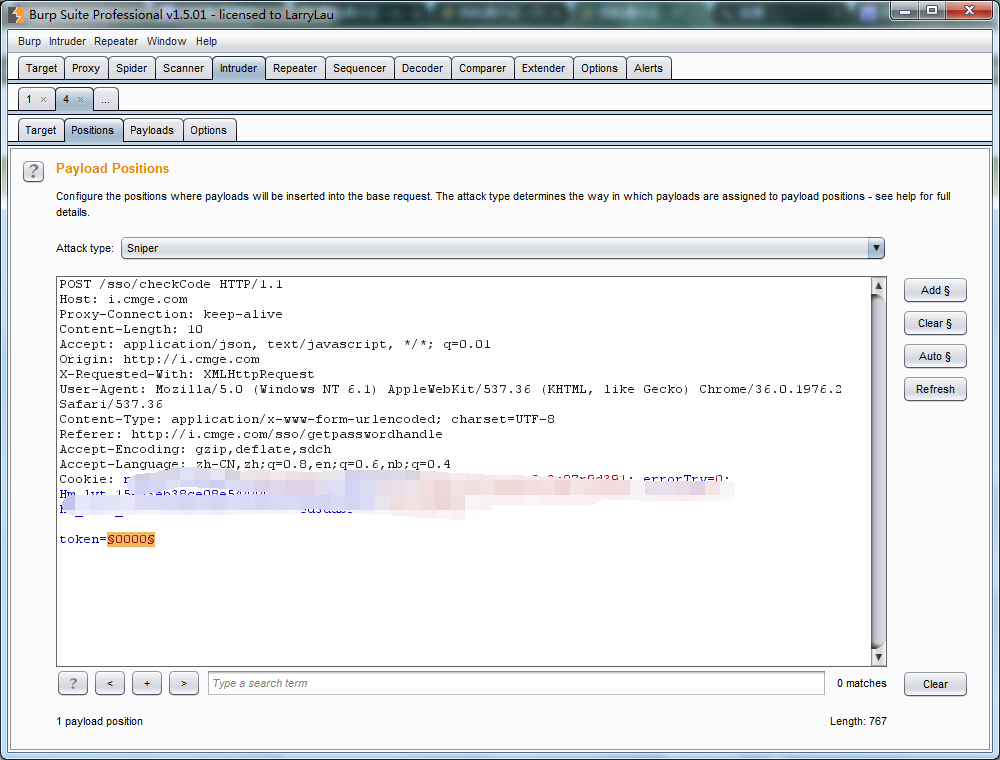Click the POST /sso/checkCode request line

click(171, 284)
